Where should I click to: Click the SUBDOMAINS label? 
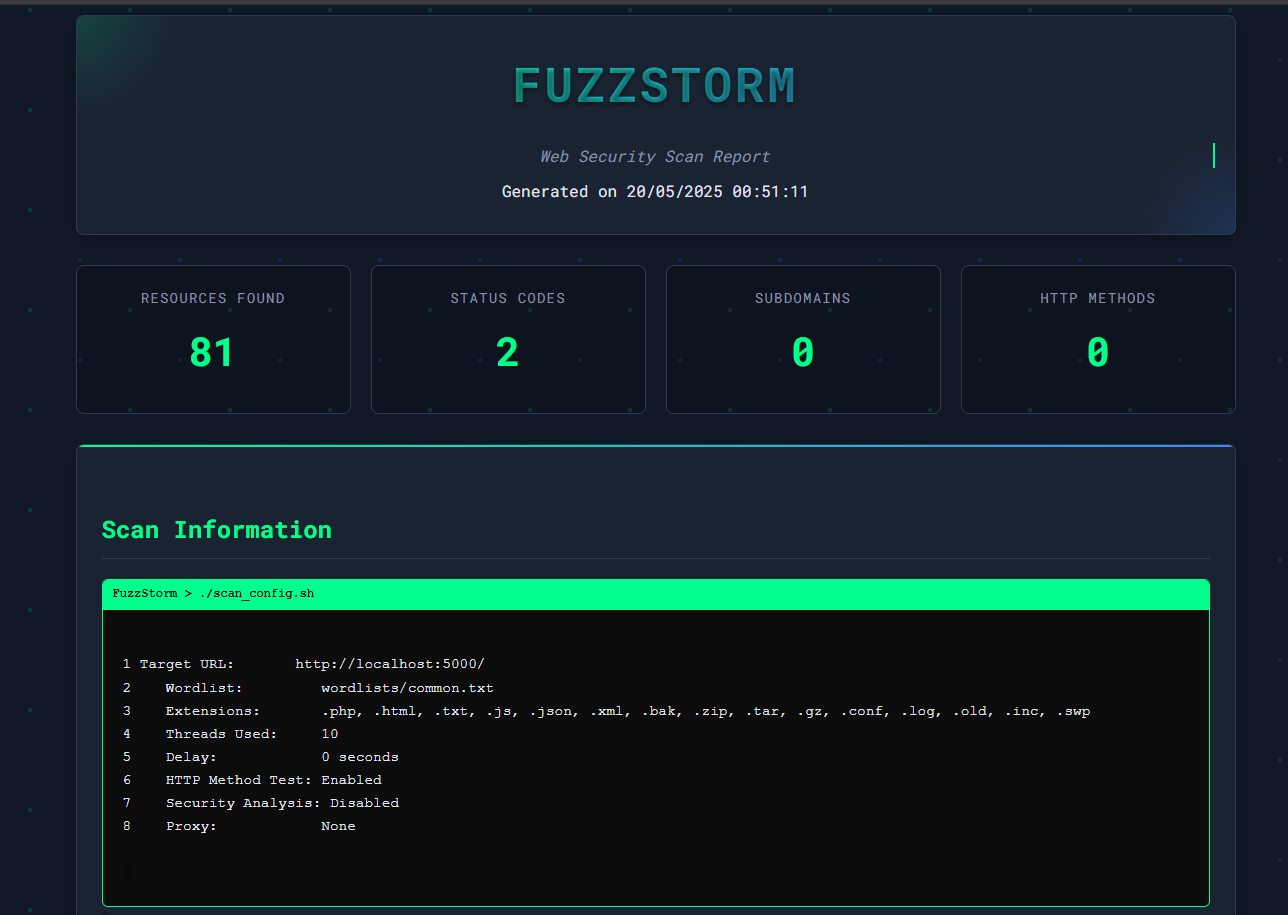pos(803,298)
